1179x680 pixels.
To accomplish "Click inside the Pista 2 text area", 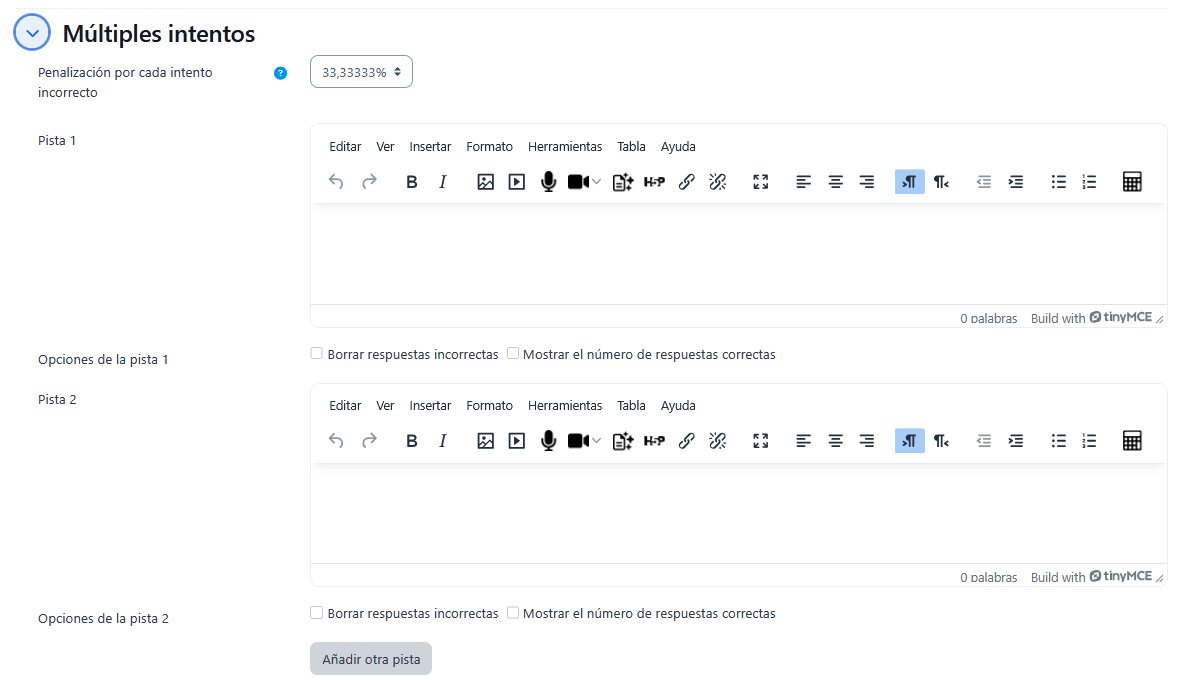I will 738,513.
